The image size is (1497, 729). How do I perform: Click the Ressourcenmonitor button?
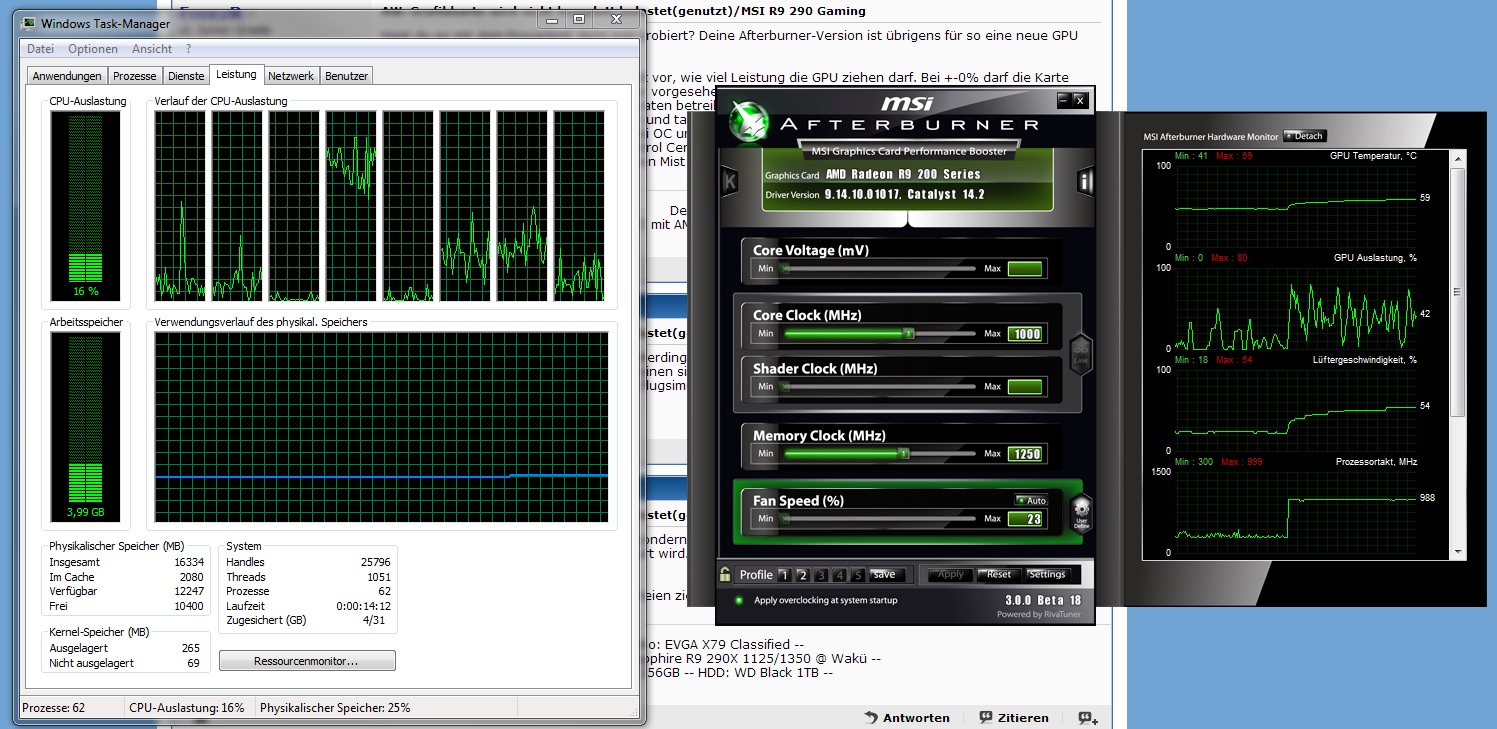tap(307, 661)
